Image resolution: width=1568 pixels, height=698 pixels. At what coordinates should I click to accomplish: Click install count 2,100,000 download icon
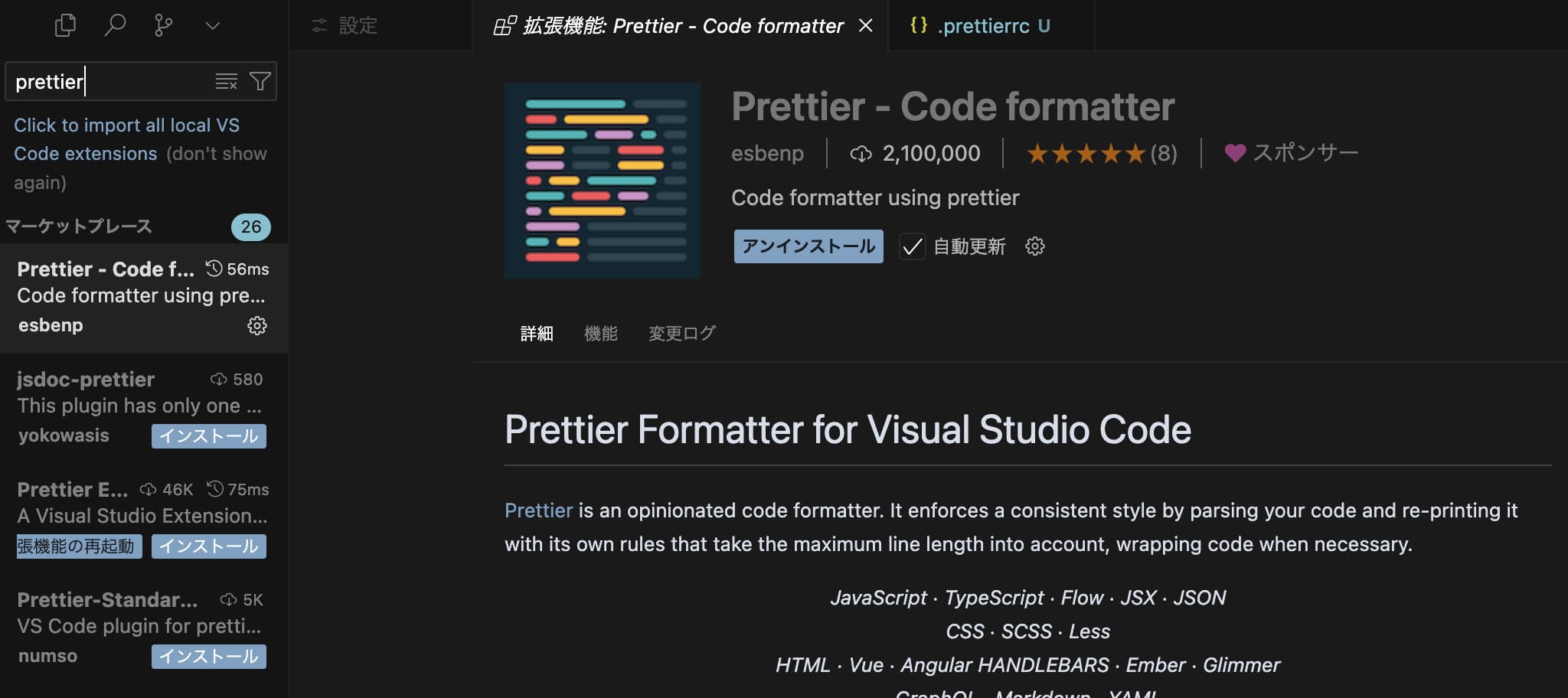tap(861, 154)
